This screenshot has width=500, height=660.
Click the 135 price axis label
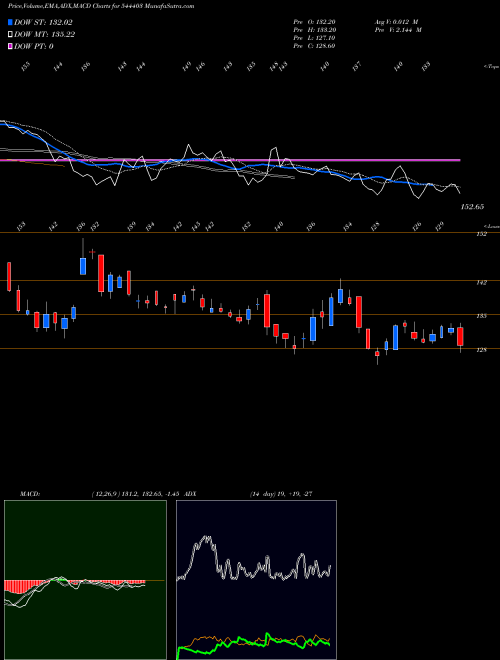coord(481,316)
